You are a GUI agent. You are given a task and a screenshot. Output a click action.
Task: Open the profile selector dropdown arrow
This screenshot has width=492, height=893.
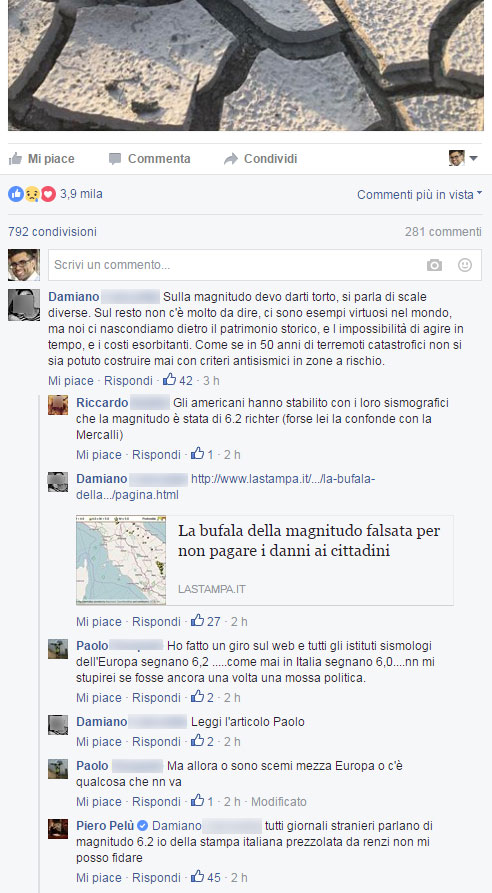[x=473, y=158]
